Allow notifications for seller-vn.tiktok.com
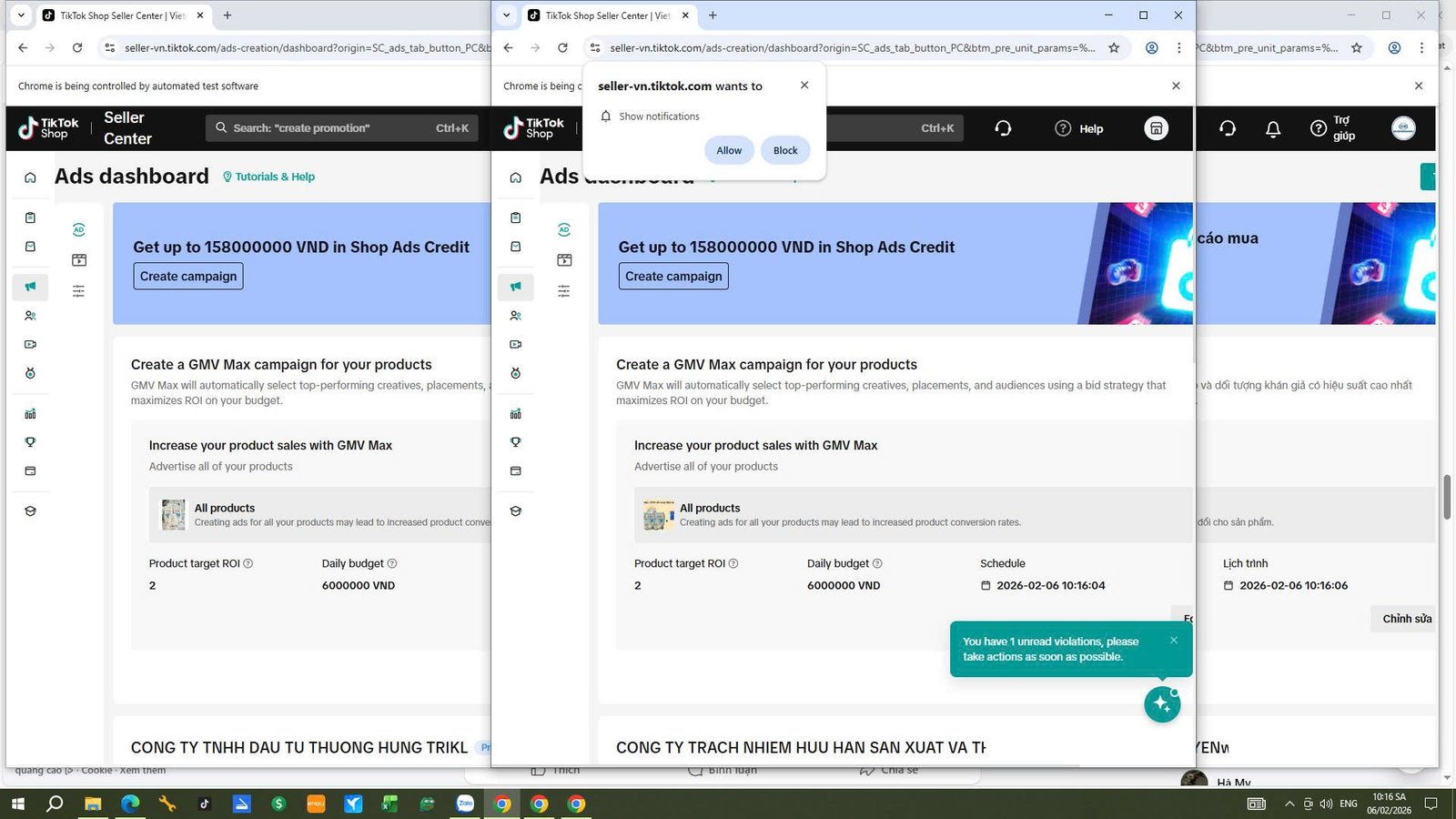The width and height of the screenshot is (1456, 819). point(728,150)
